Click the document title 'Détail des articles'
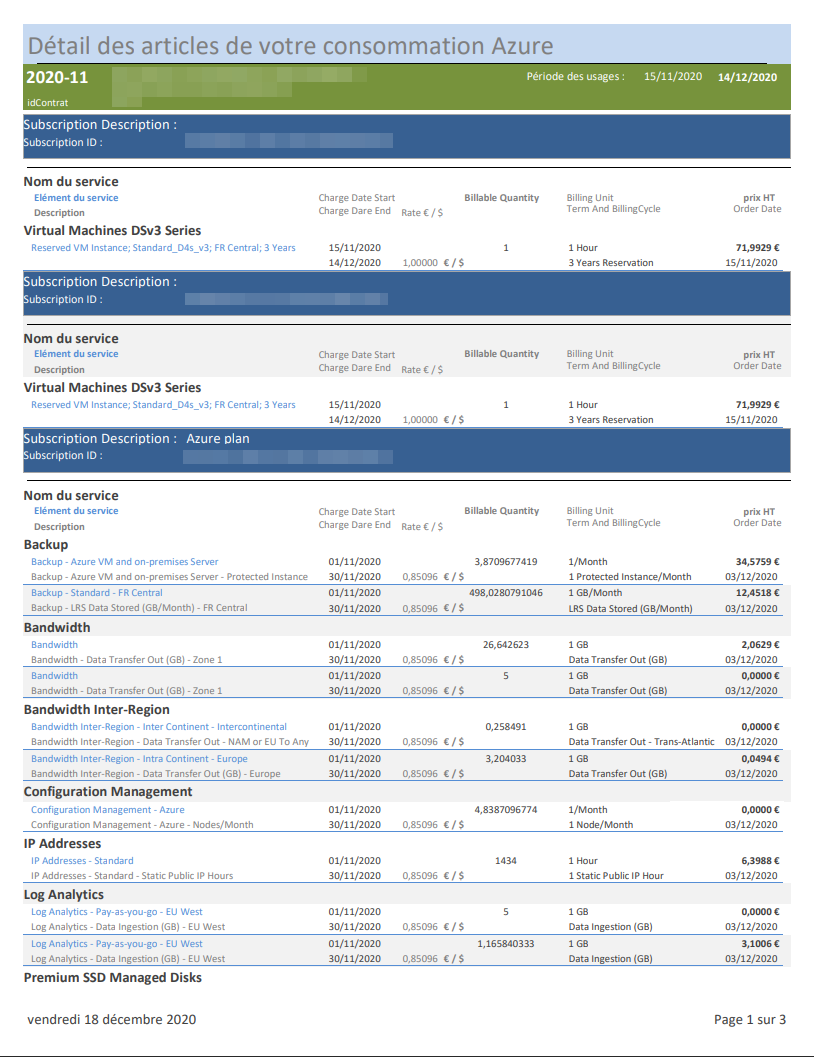Image resolution: width=814 pixels, height=1057 pixels. point(290,45)
